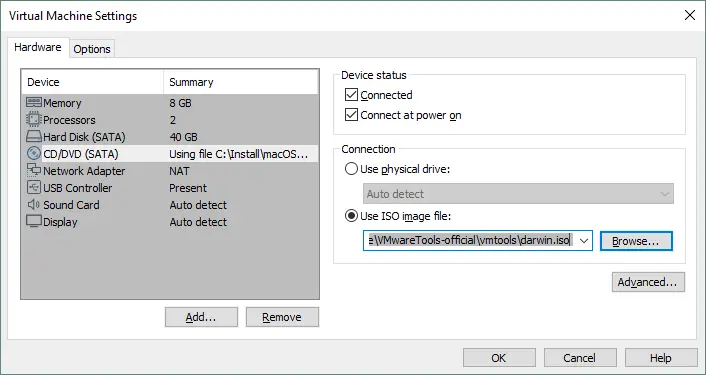Click the Add... device button
This screenshot has height=375, width=706.
(x=201, y=317)
